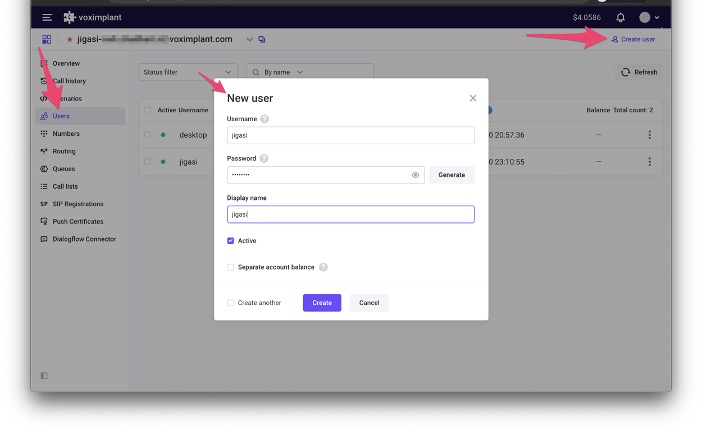Screen dimensions: 702x432
Task: Click the Create user link
Action: pos(633,39)
